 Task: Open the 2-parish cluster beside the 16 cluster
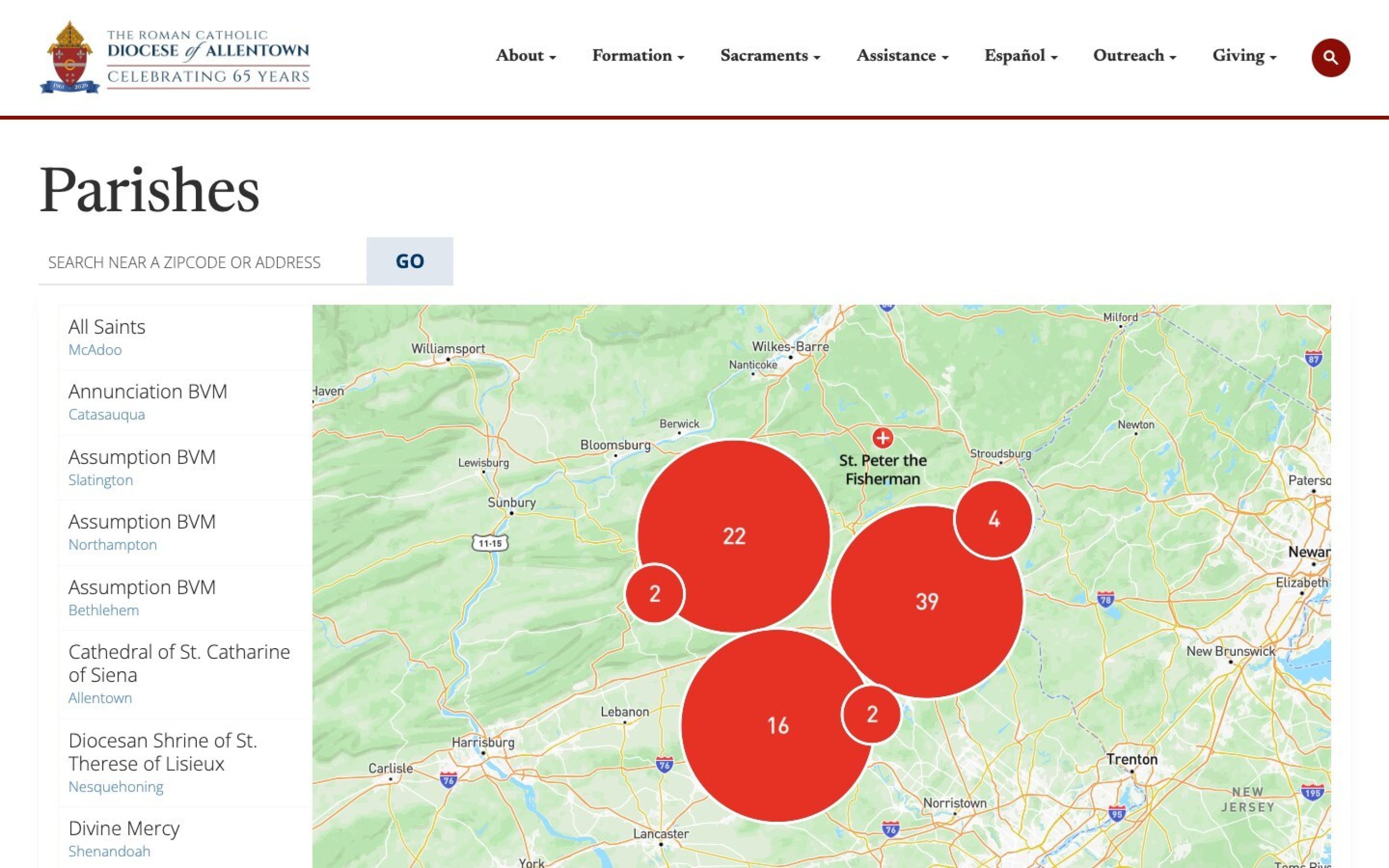pyautogui.click(x=871, y=715)
